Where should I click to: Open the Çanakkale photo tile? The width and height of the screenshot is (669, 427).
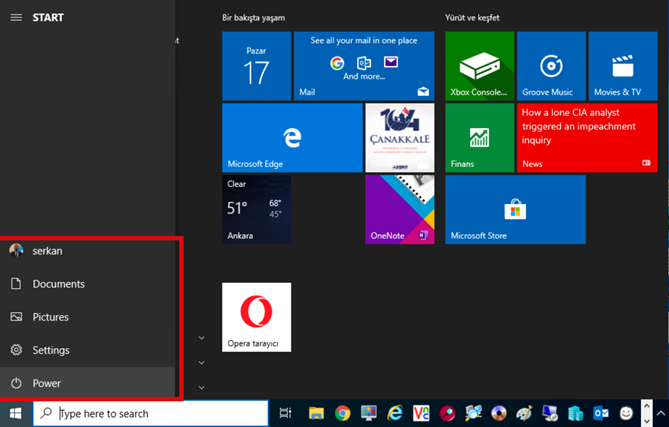click(400, 138)
